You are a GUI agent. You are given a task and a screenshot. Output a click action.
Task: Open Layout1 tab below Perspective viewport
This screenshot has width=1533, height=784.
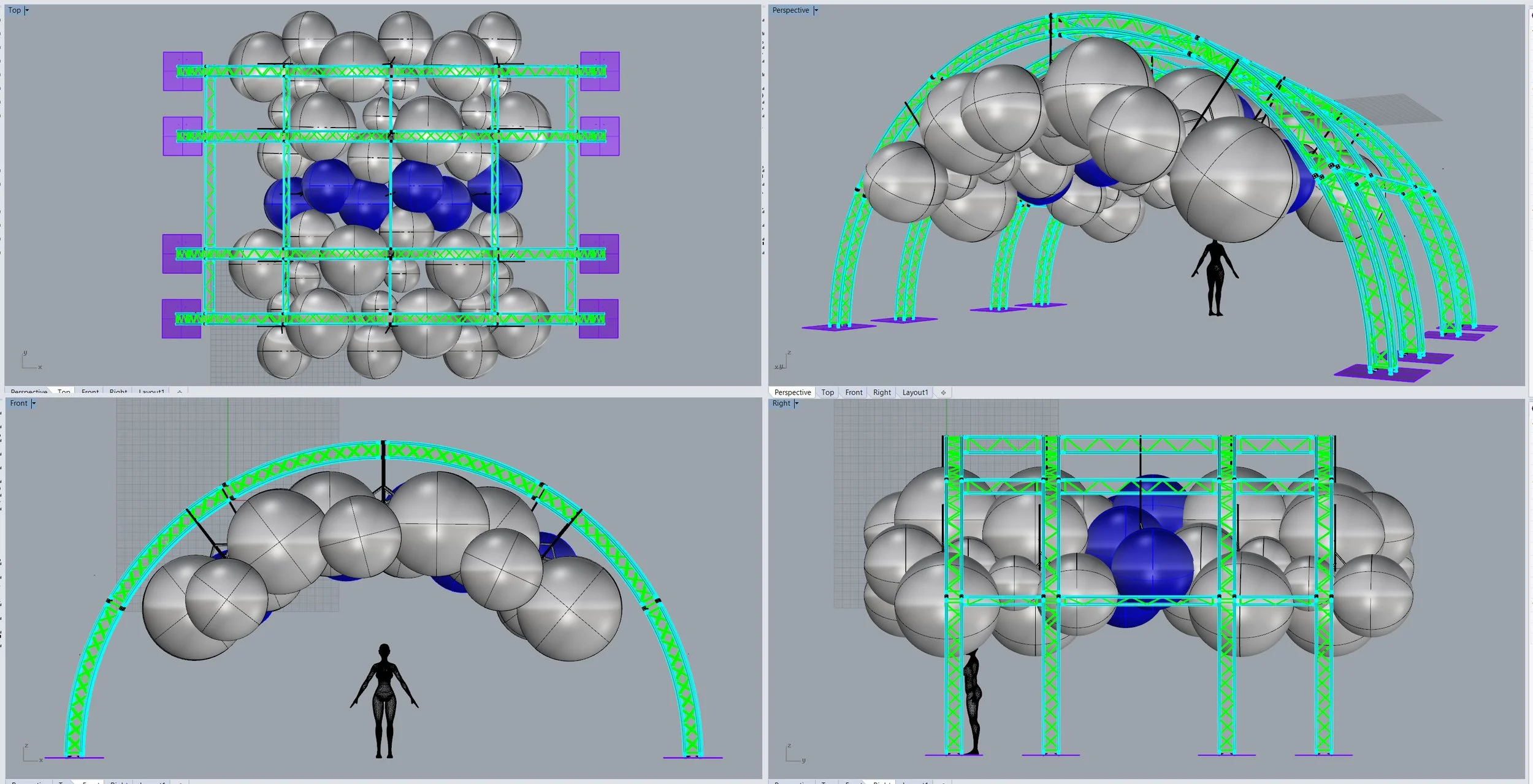(x=915, y=392)
